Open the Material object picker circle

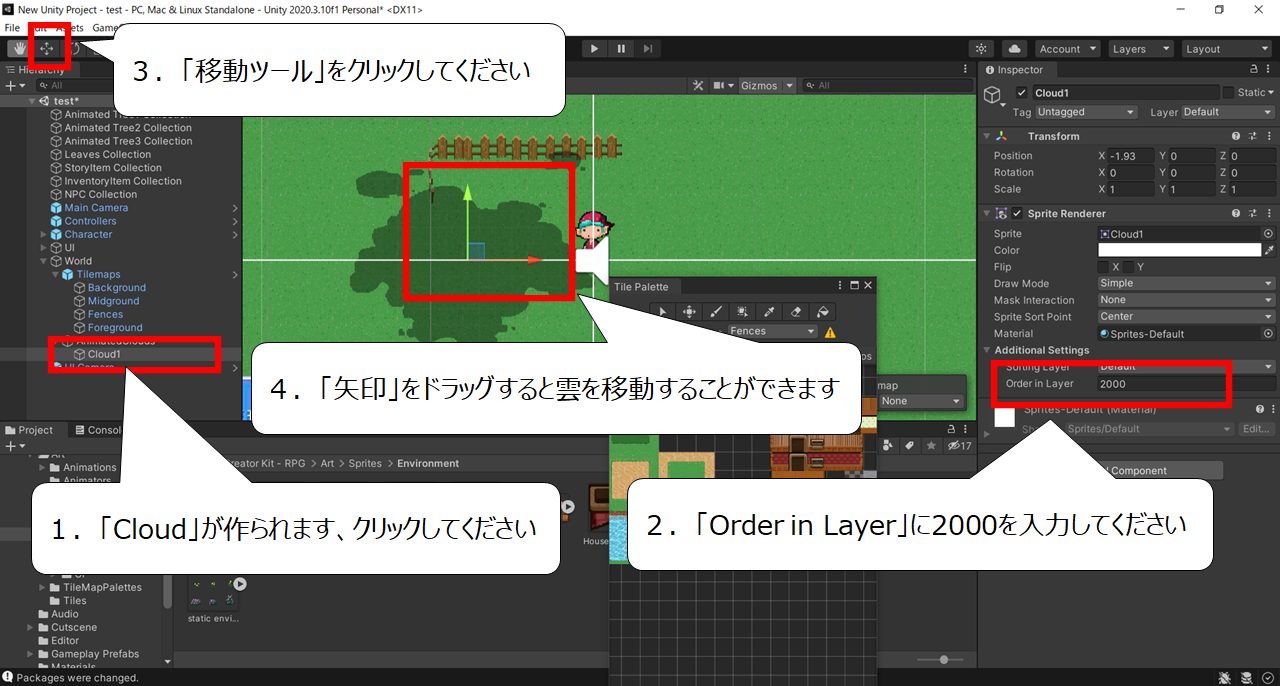pyautogui.click(x=1268, y=333)
